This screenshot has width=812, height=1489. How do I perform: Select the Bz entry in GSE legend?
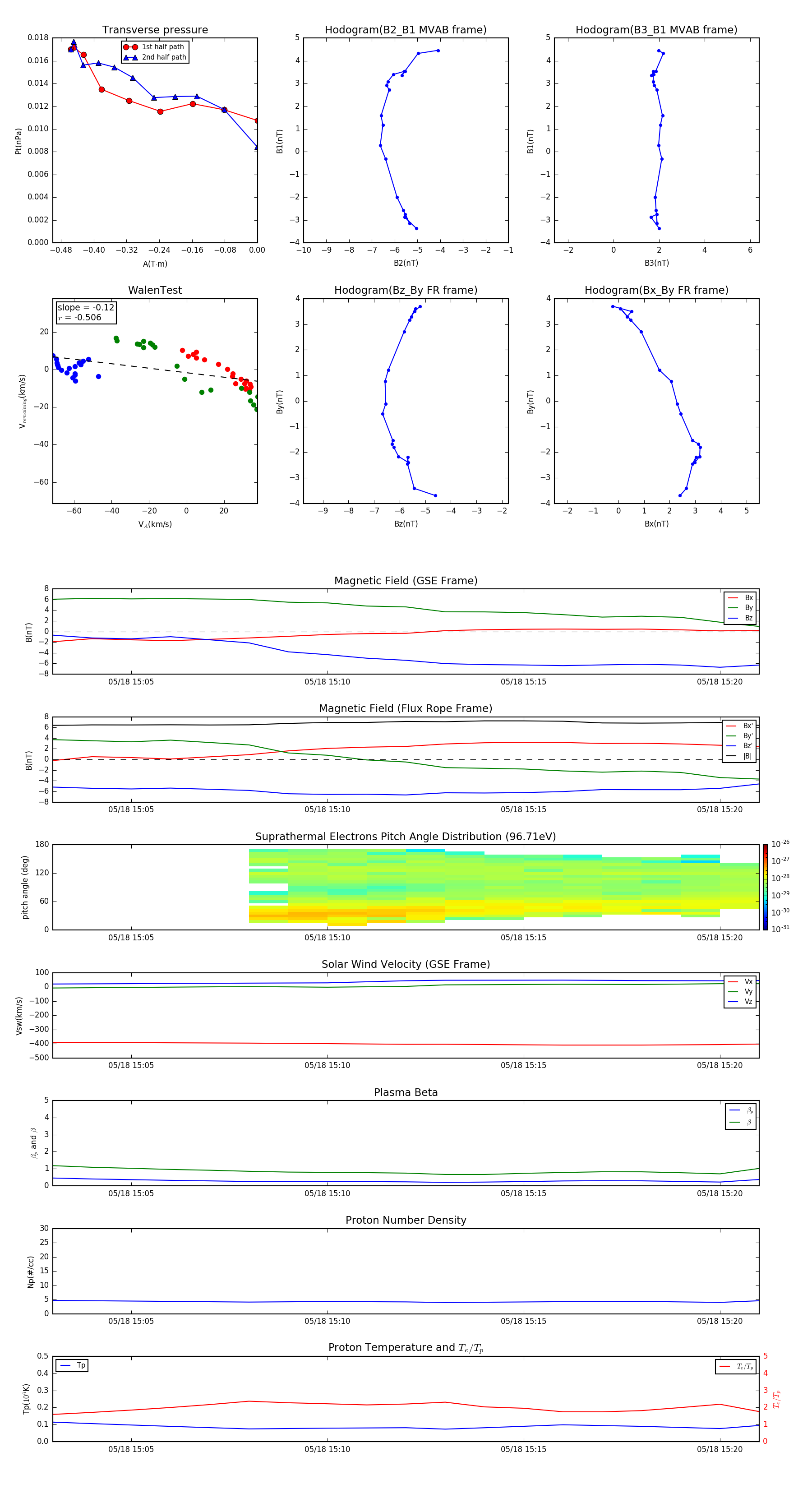point(740,618)
